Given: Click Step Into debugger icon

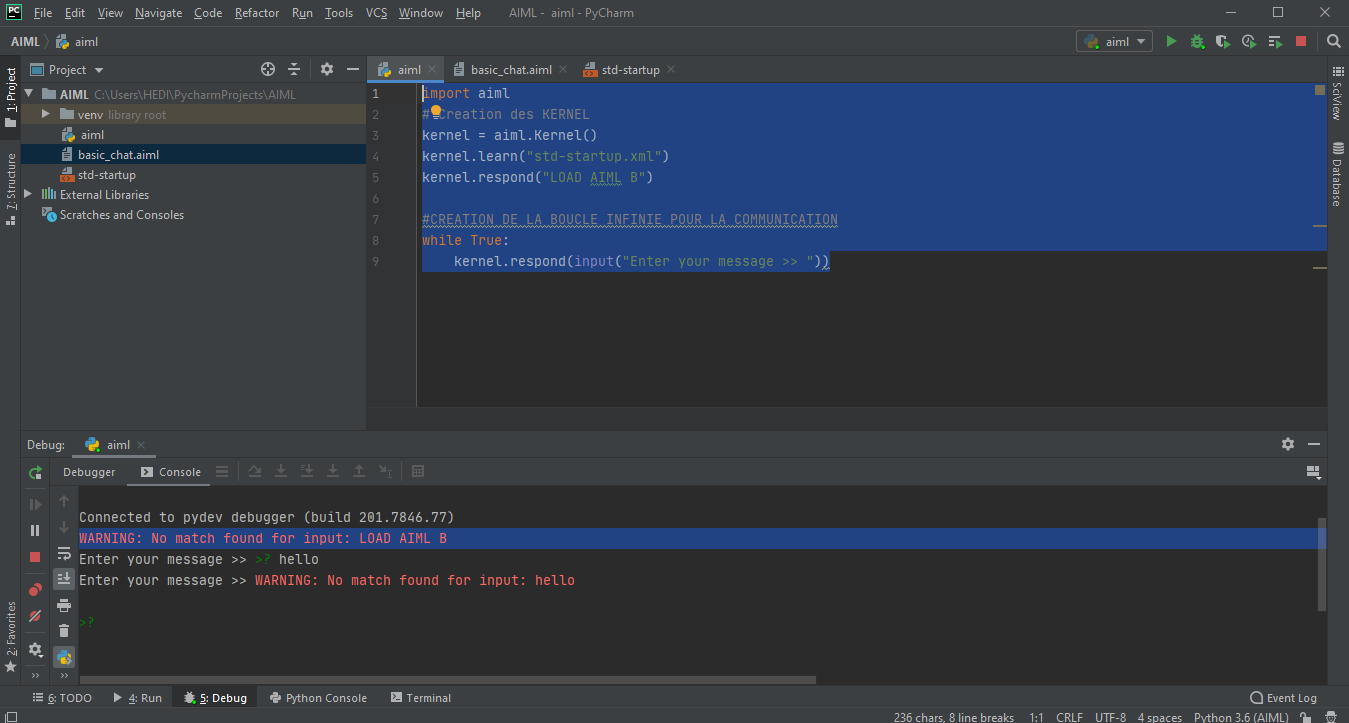Looking at the screenshot, I should pos(281,472).
